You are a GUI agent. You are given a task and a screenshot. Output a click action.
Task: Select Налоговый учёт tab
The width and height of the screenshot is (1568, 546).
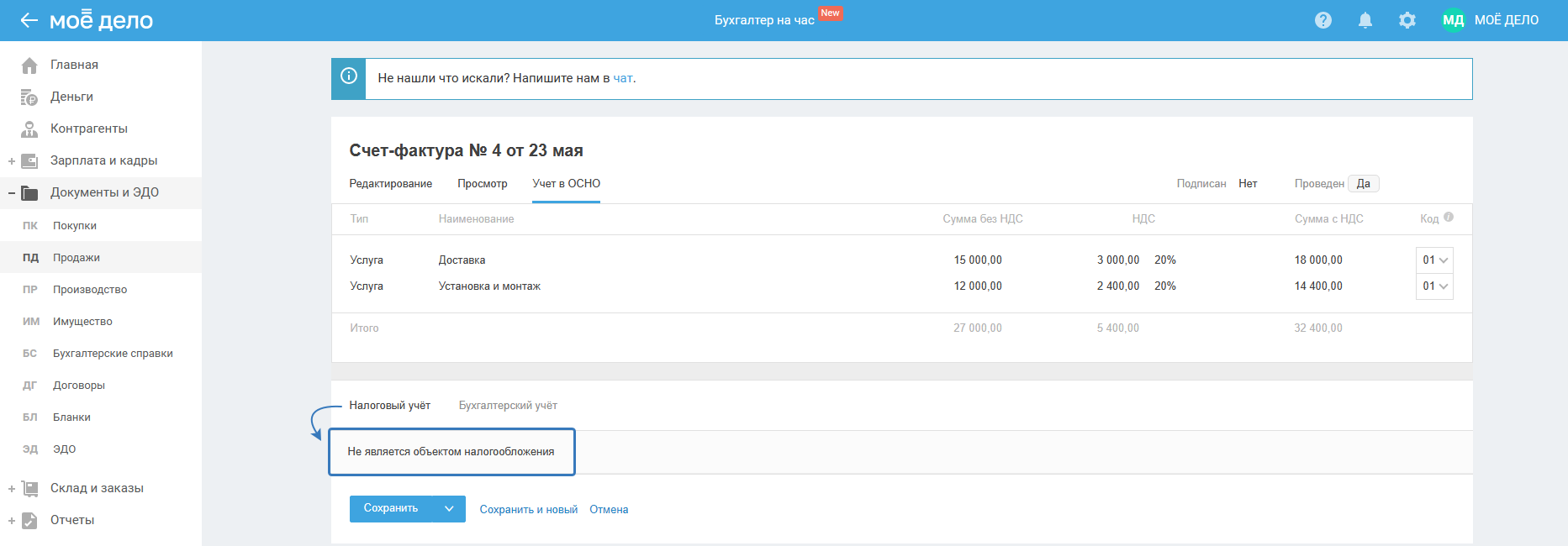pyautogui.click(x=390, y=406)
